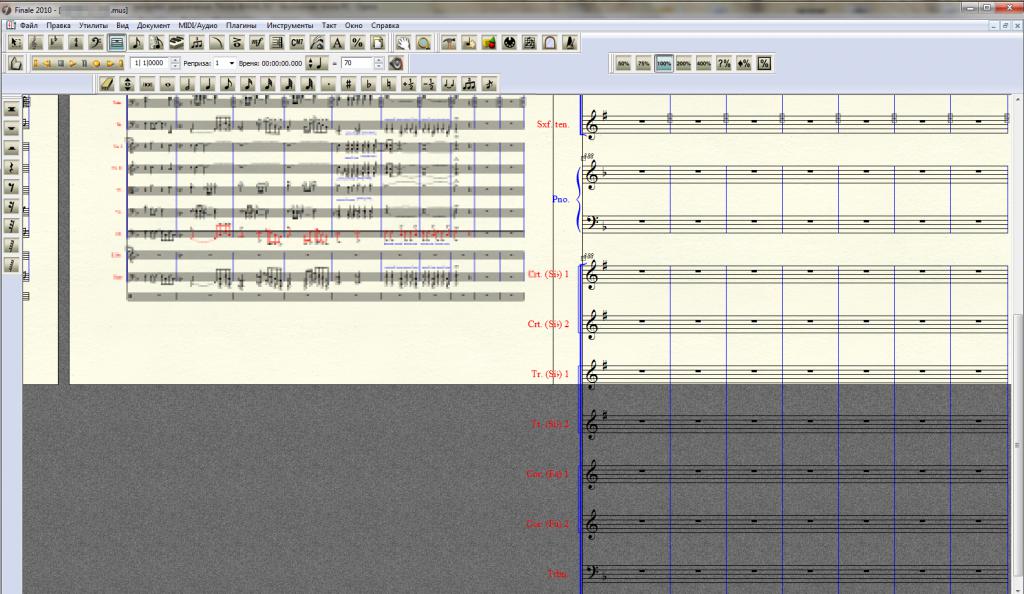The image size is (1024, 594).
Task: Select the flat accidental icon
Action: tap(368, 84)
